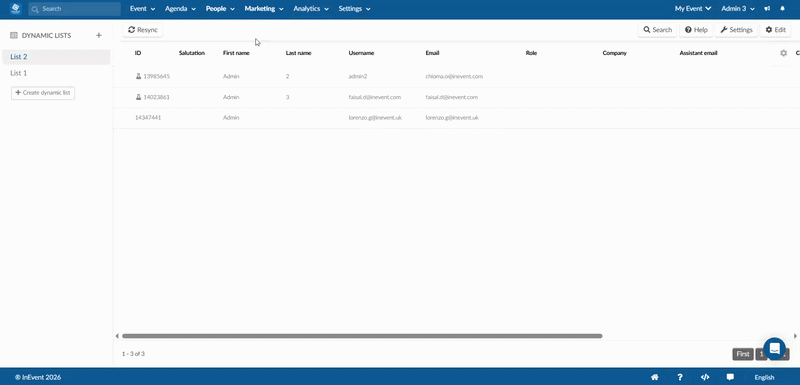800x385 pixels.
Task: Open the People dropdown menu
Action: tap(220, 9)
